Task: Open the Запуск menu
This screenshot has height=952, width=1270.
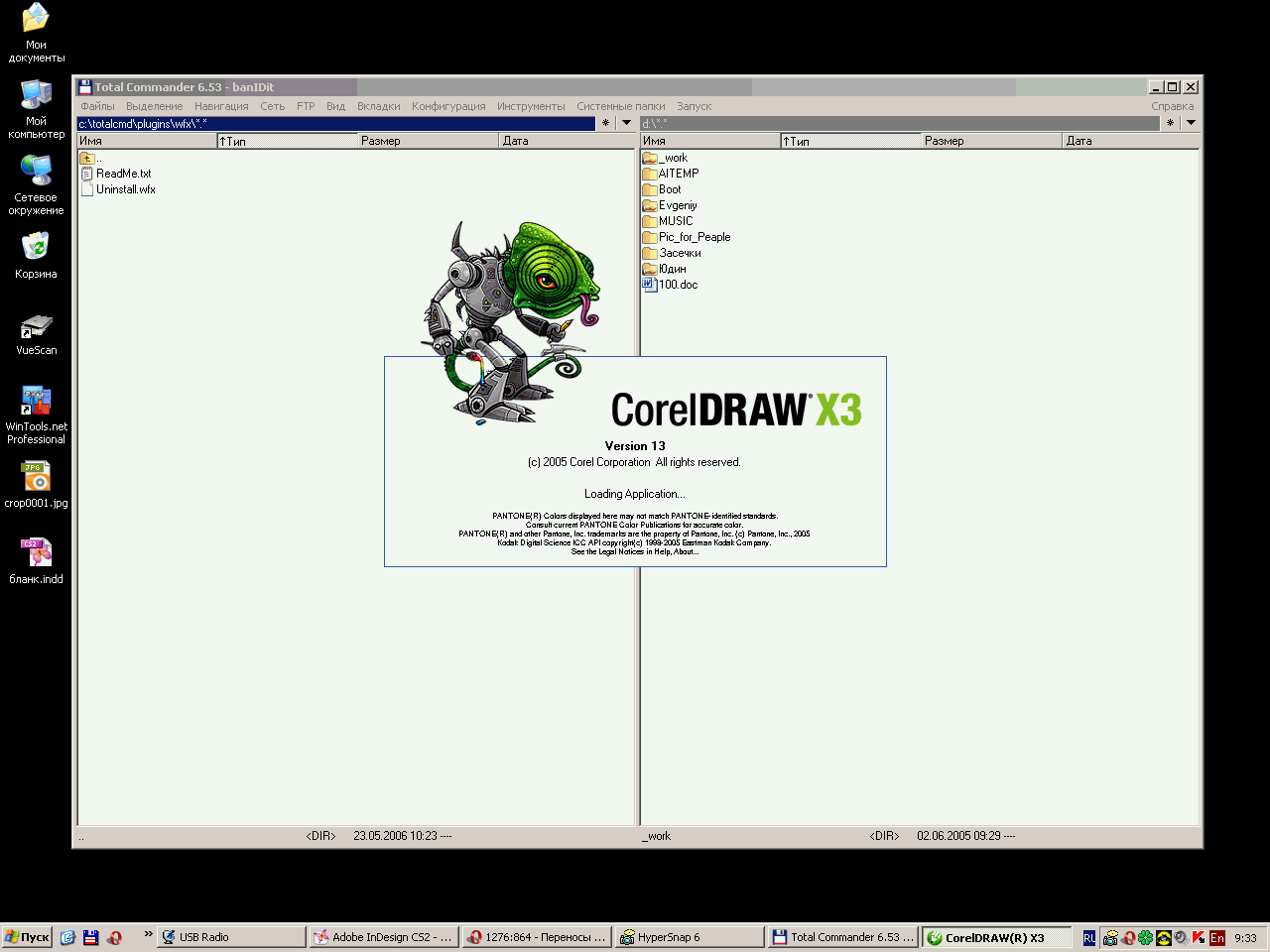Action: pos(695,106)
